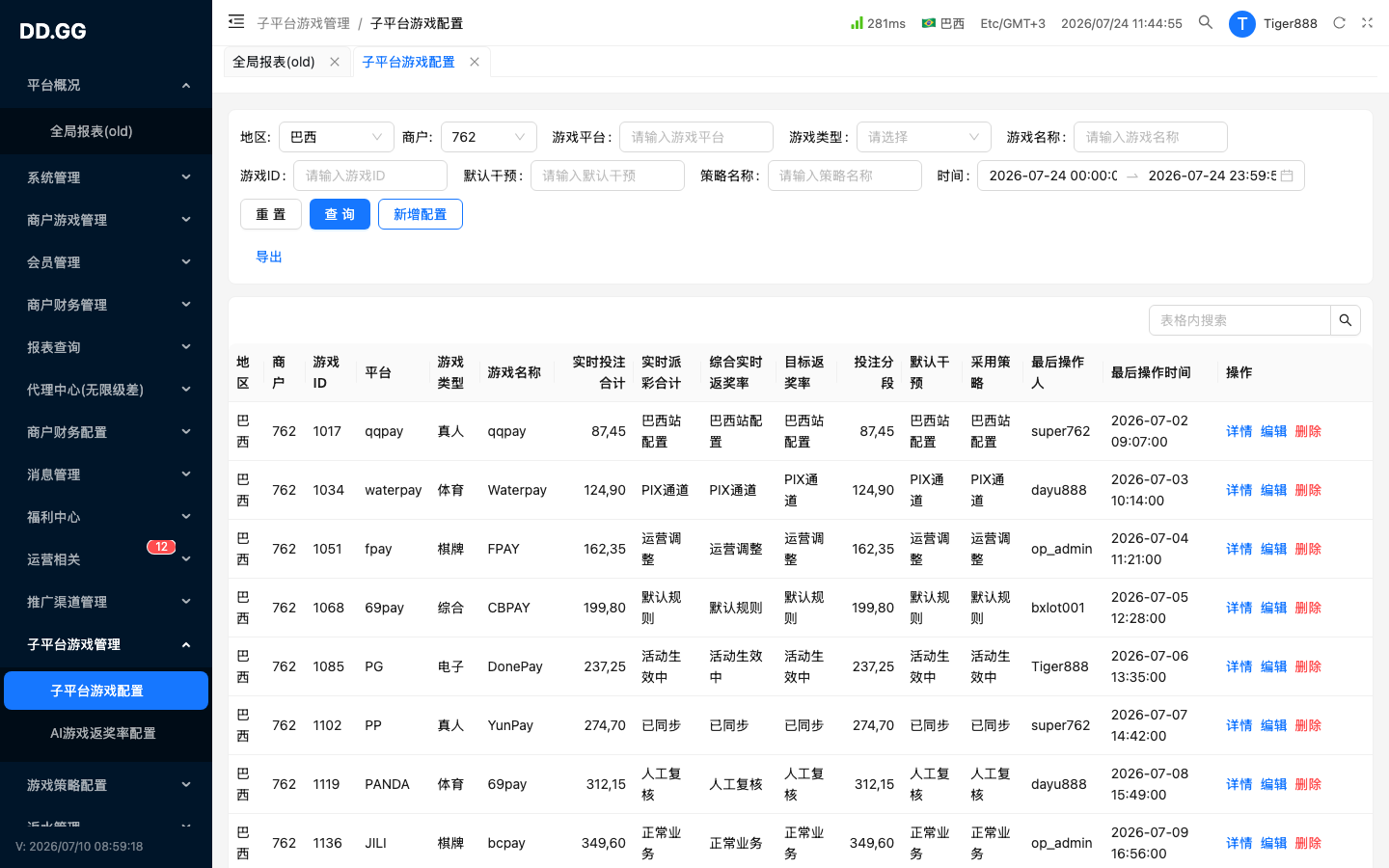Collapse the 子平台游戏管理 menu

106,644
